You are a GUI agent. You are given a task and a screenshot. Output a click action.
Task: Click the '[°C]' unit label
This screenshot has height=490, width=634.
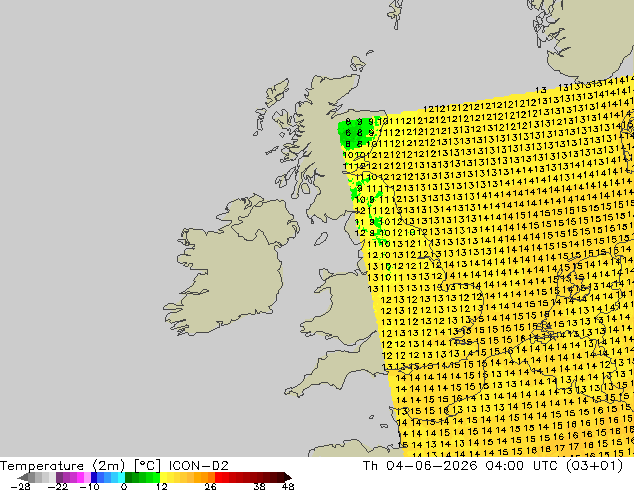(147, 466)
